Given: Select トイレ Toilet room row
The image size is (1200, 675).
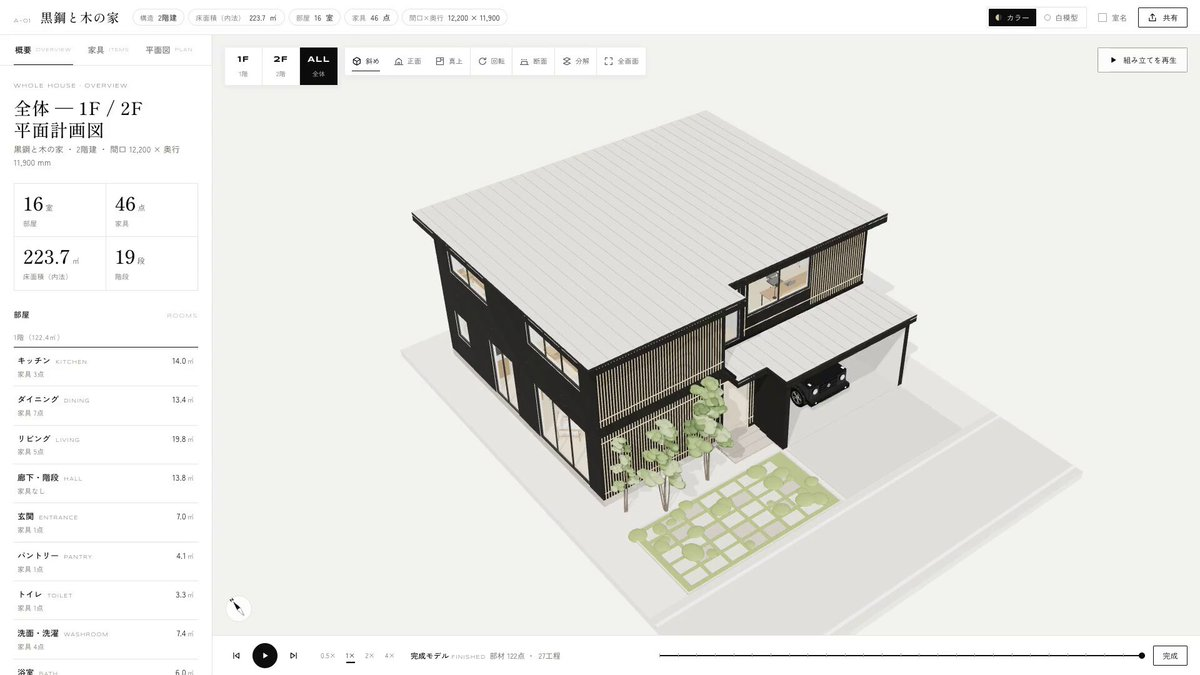Looking at the screenshot, I should (x=106, y=601).
